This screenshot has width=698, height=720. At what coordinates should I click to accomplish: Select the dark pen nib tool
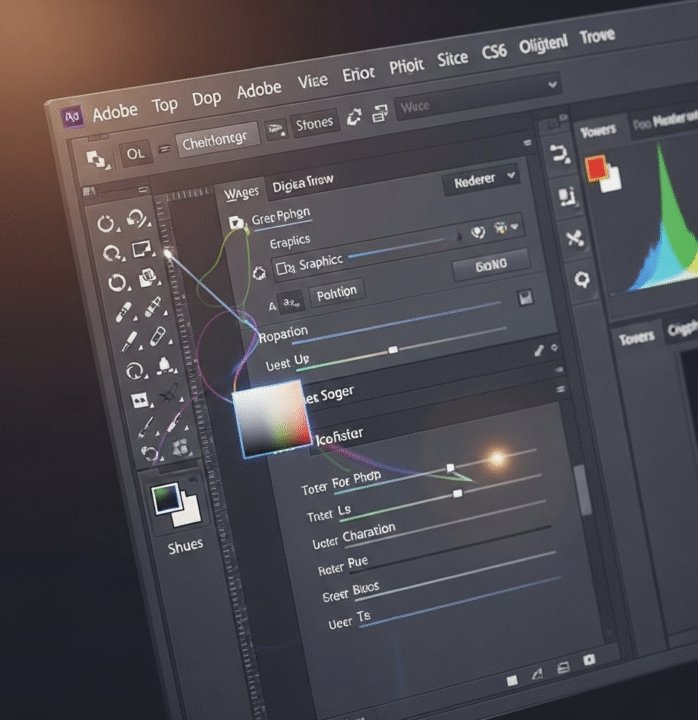click(169, 394)
